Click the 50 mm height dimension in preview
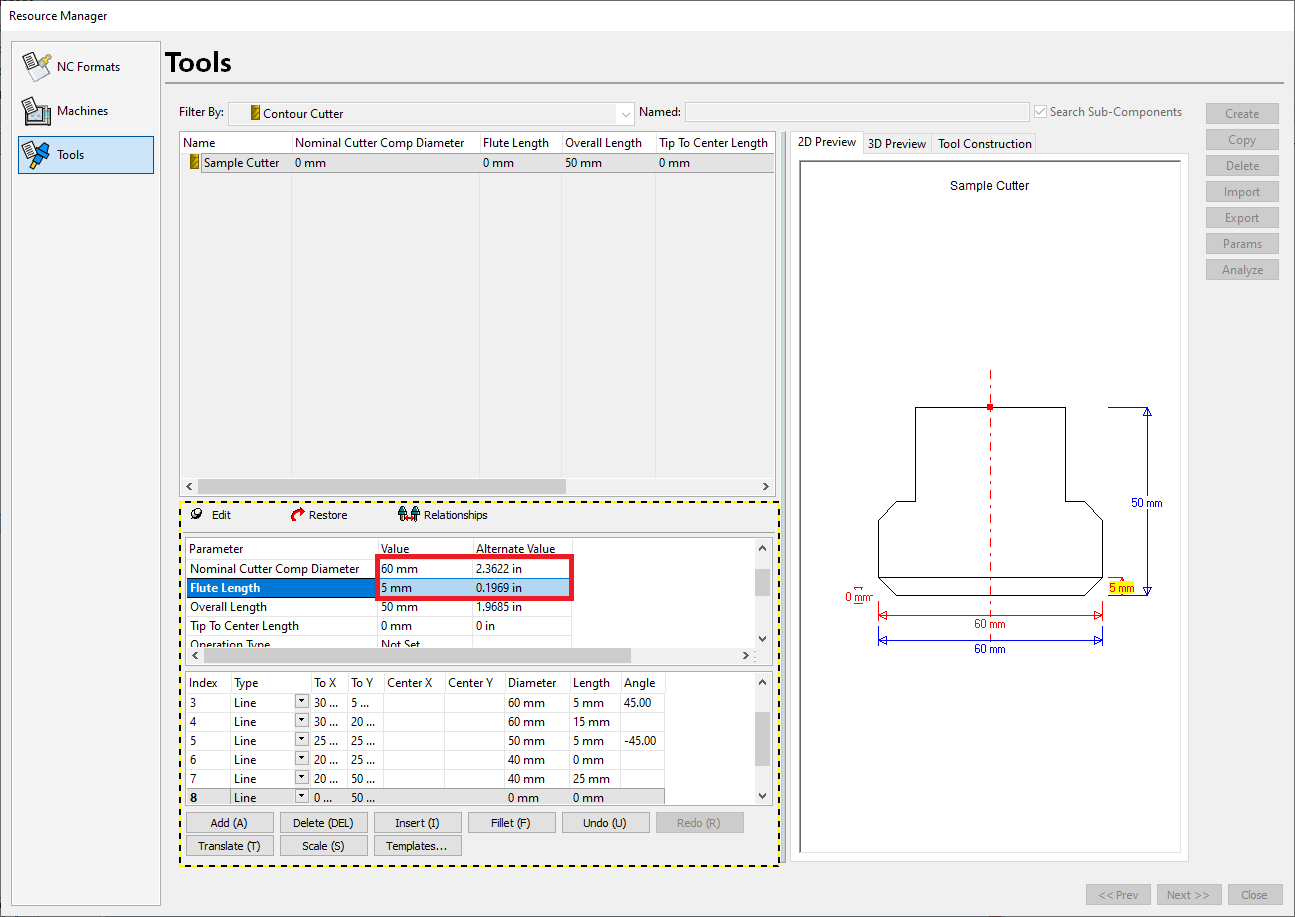This screenshot has height=917, width=1295. [x=1147, y=503]
